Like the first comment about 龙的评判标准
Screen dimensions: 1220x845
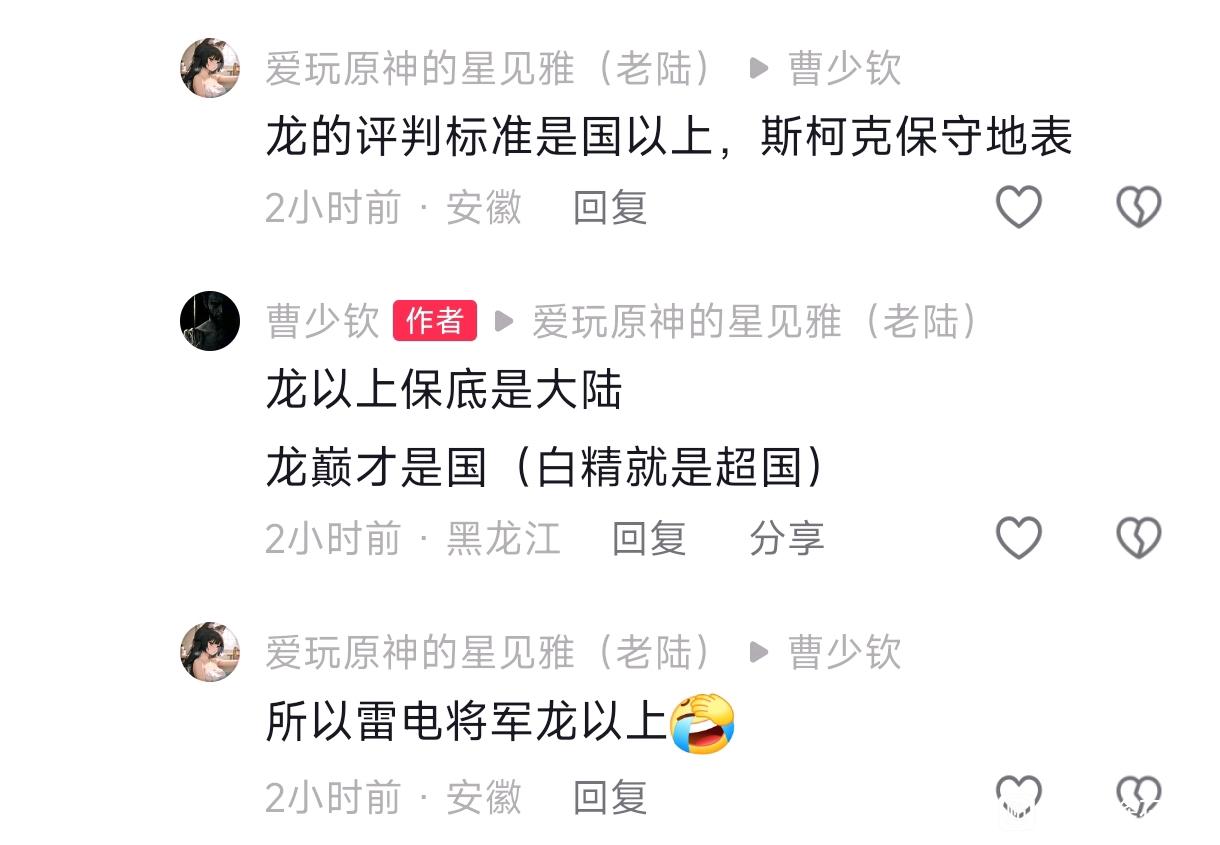click(1019, 207)
